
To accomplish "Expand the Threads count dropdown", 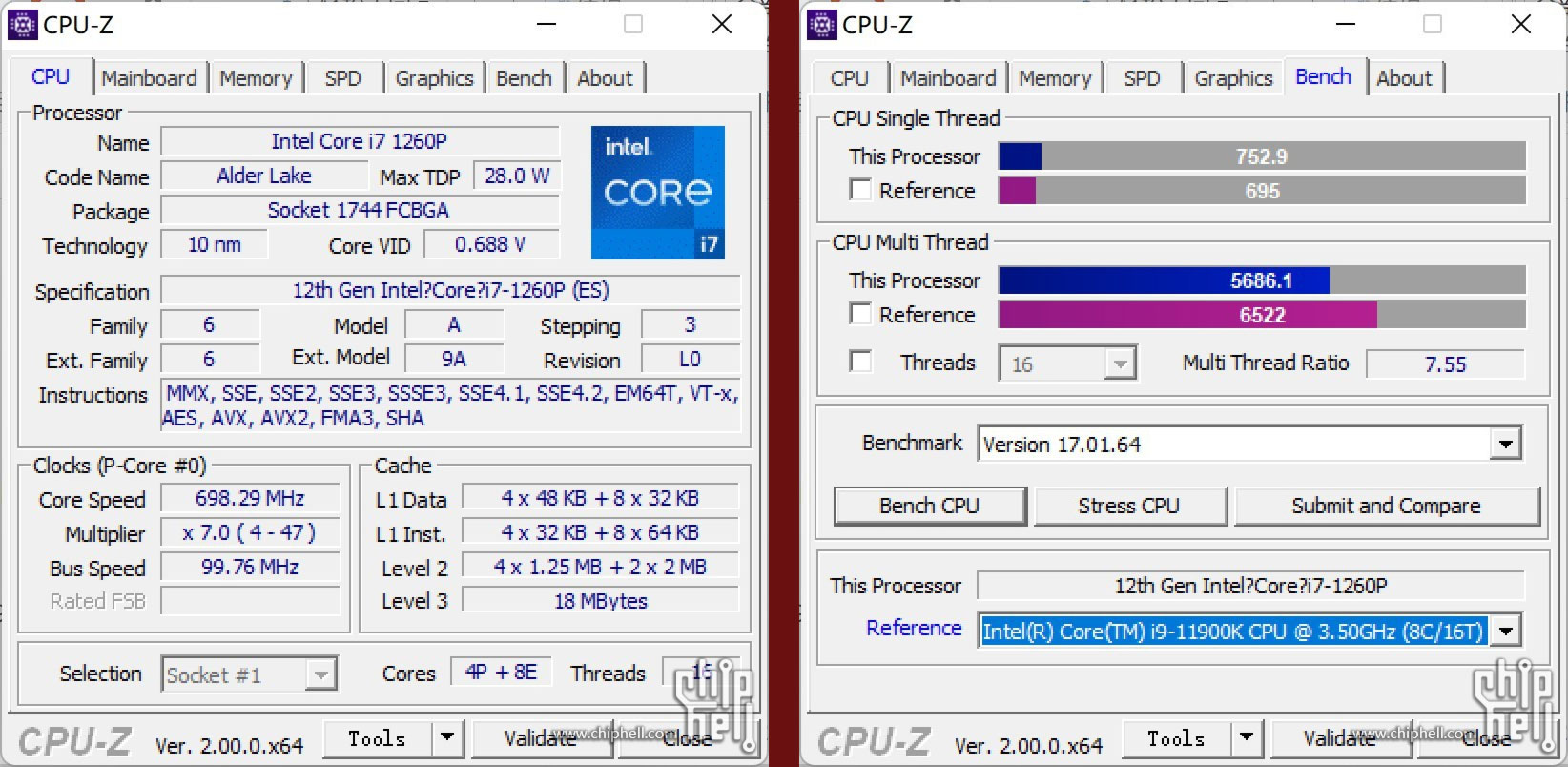I will [1120, 363].
